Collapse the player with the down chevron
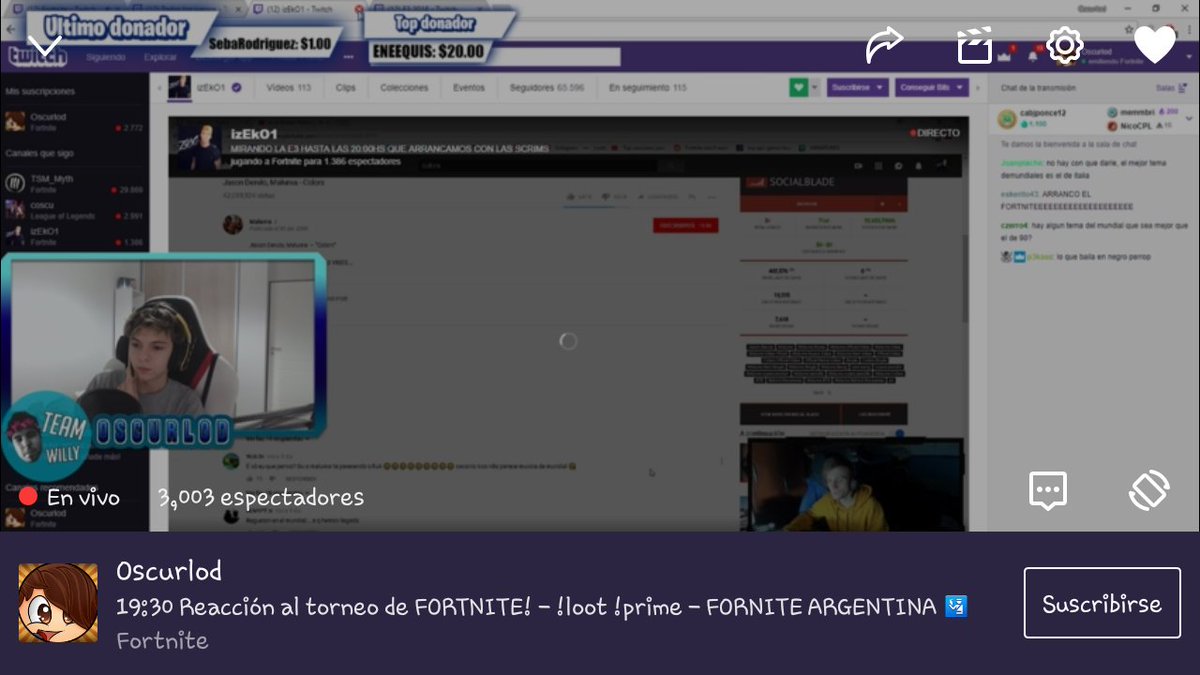Image resolution: width=1200 pixels, height=675 pixels. [45, 45]
